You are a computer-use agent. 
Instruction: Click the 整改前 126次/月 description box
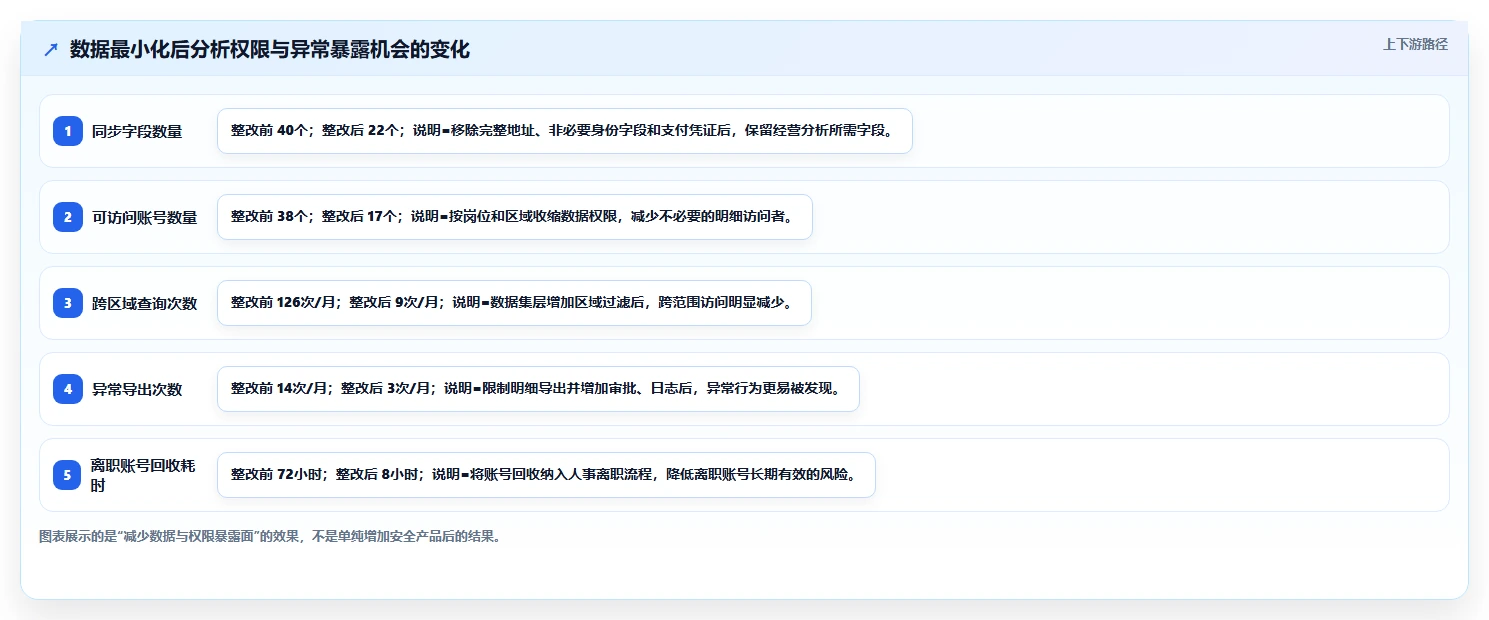click(514, 303)
